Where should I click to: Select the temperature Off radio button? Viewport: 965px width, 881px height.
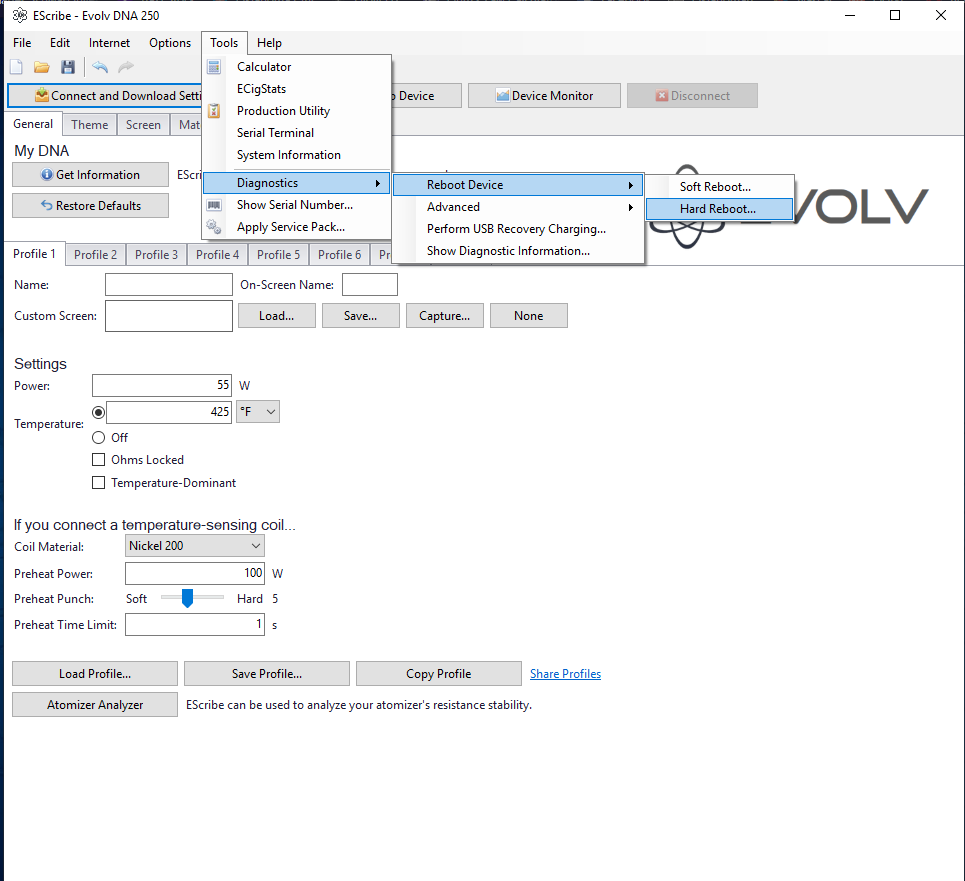[98, 437]
